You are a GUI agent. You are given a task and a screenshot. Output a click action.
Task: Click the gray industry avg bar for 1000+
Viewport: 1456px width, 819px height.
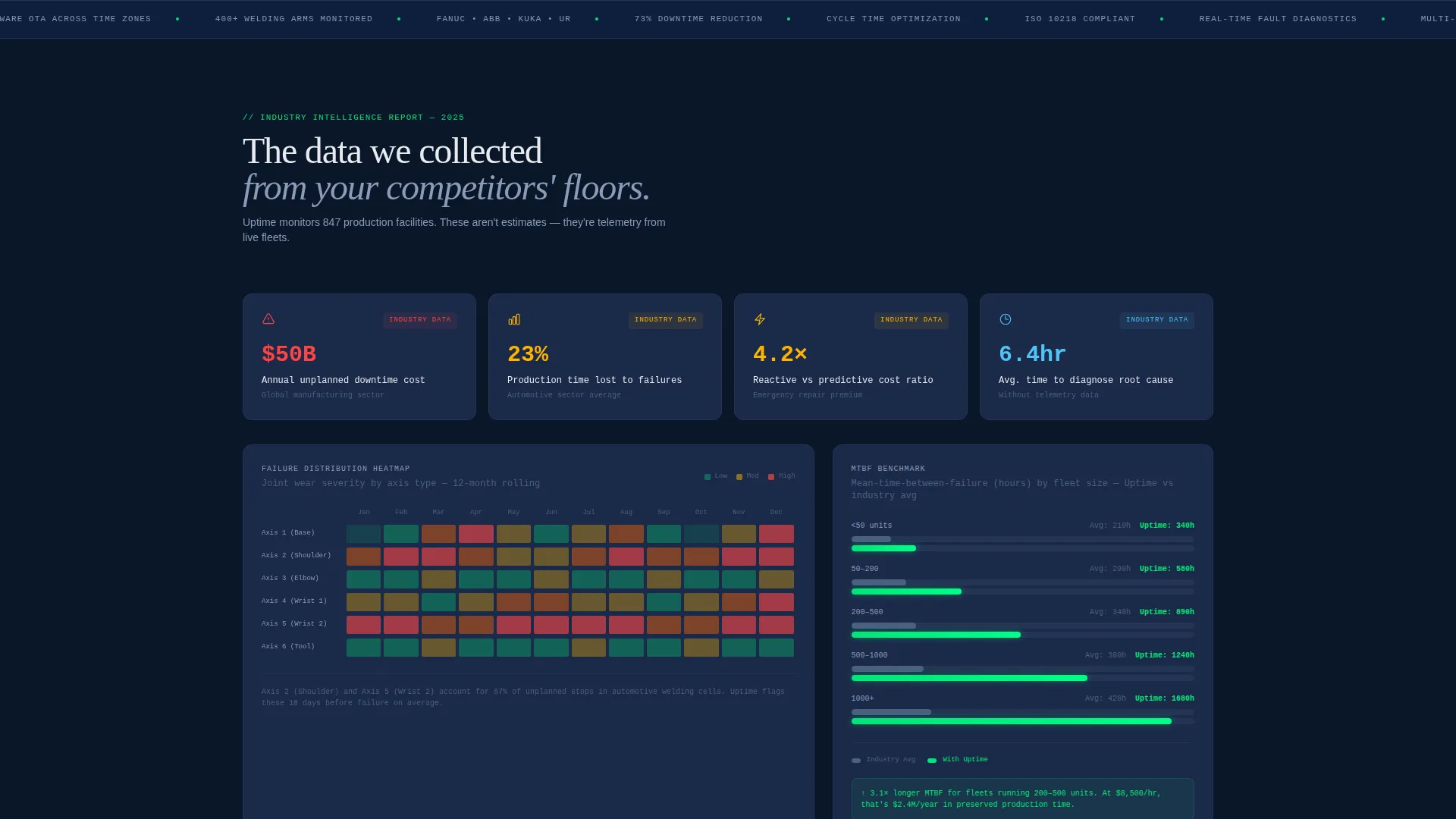[891, 712]
